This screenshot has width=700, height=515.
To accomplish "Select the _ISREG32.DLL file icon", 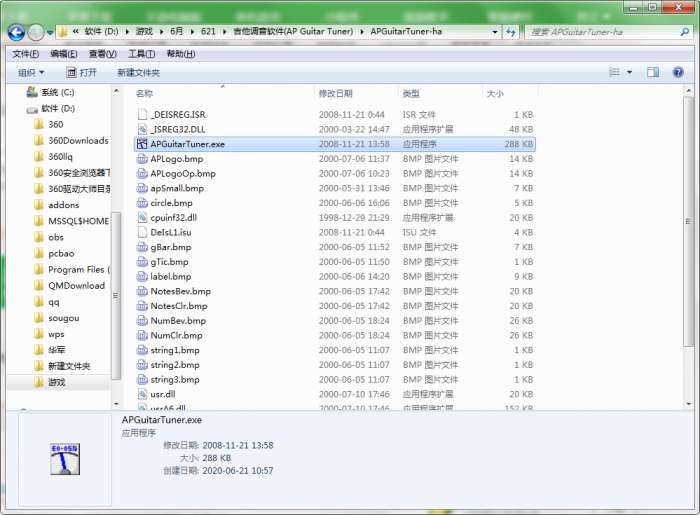I will coord(142,129).
